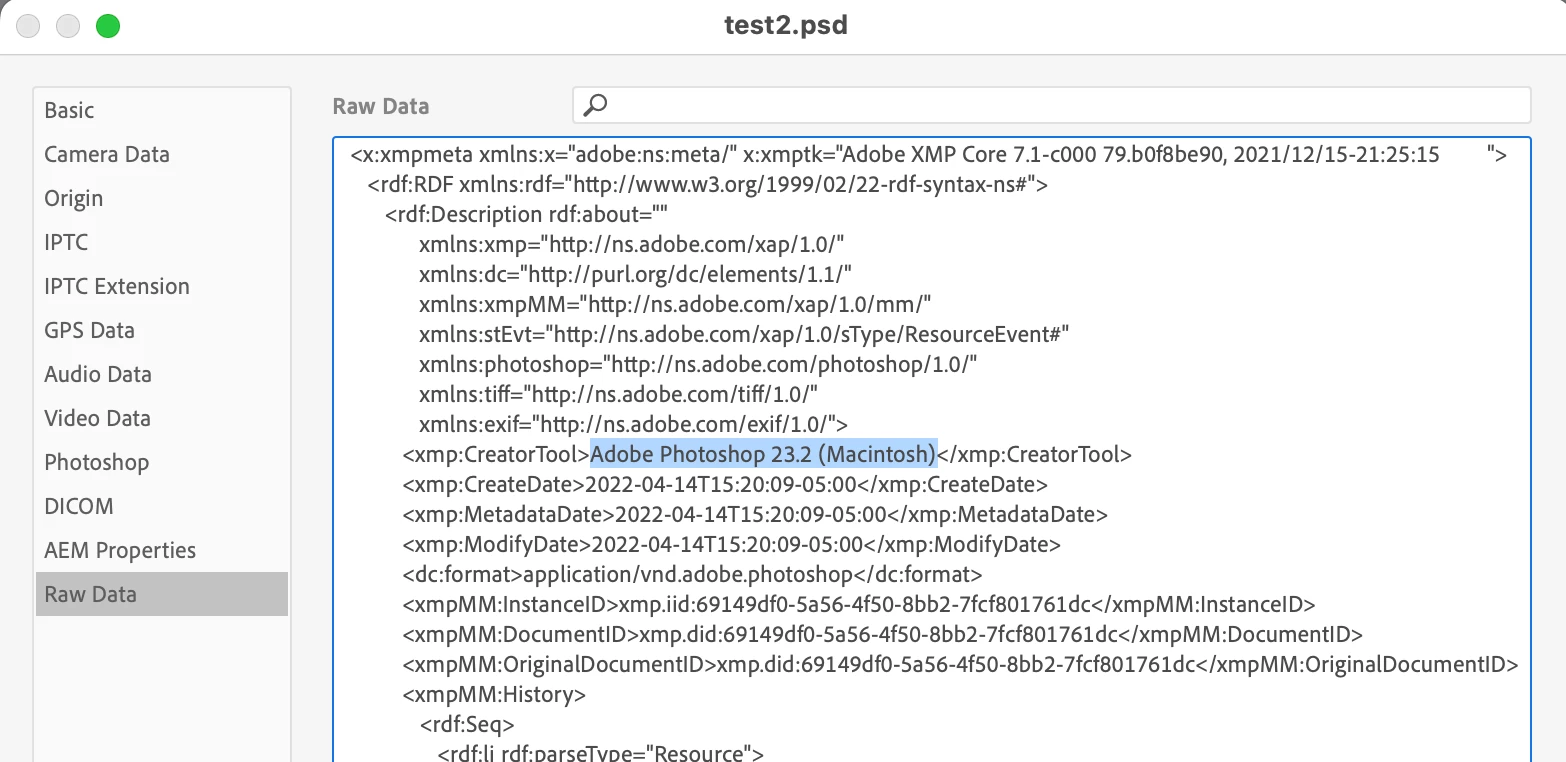Click the search magnifier icon
The image size is (1566, 762).
(x=595, y=105)
